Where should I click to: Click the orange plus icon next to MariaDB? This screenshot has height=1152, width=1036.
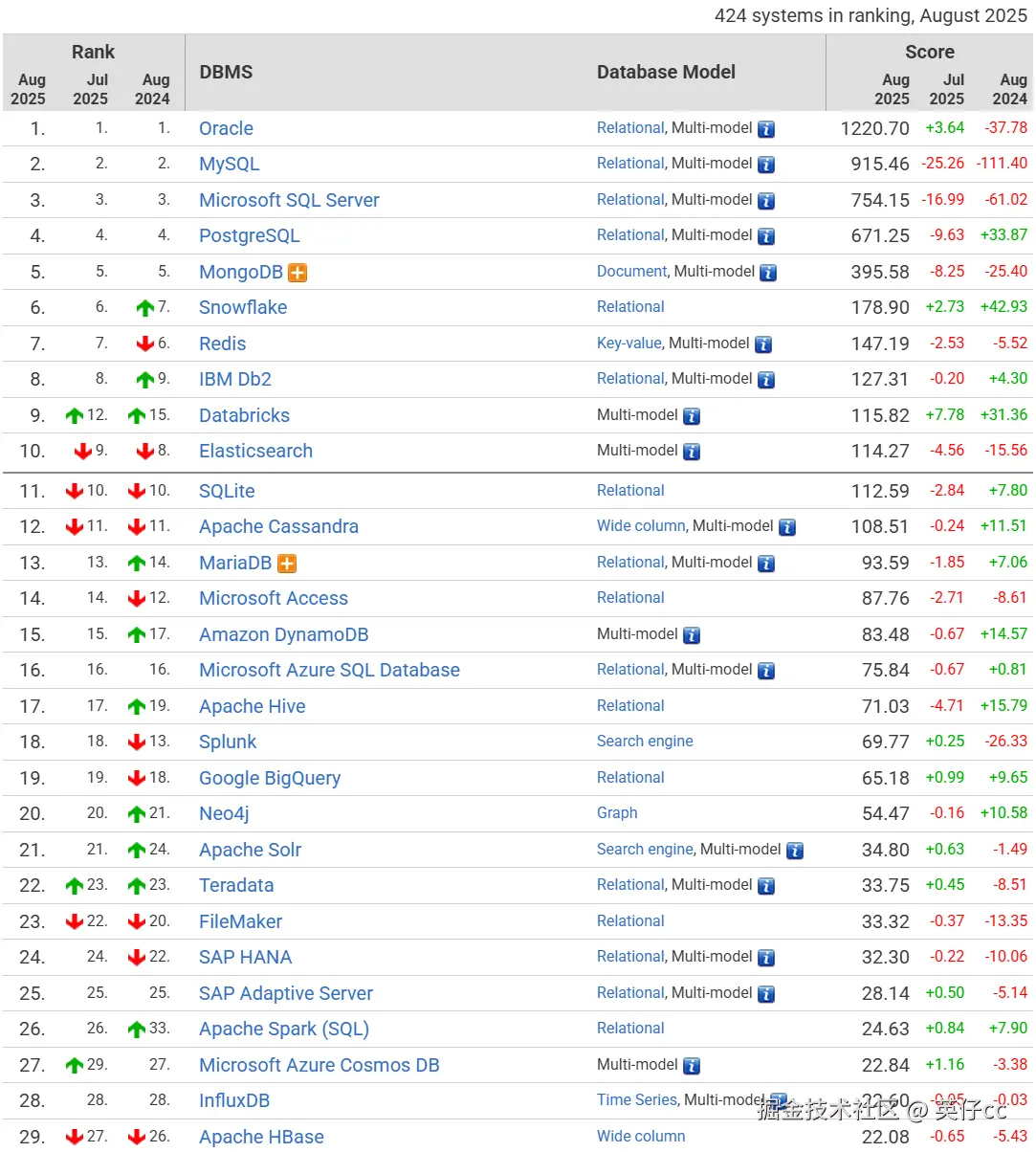coord(287,564)
